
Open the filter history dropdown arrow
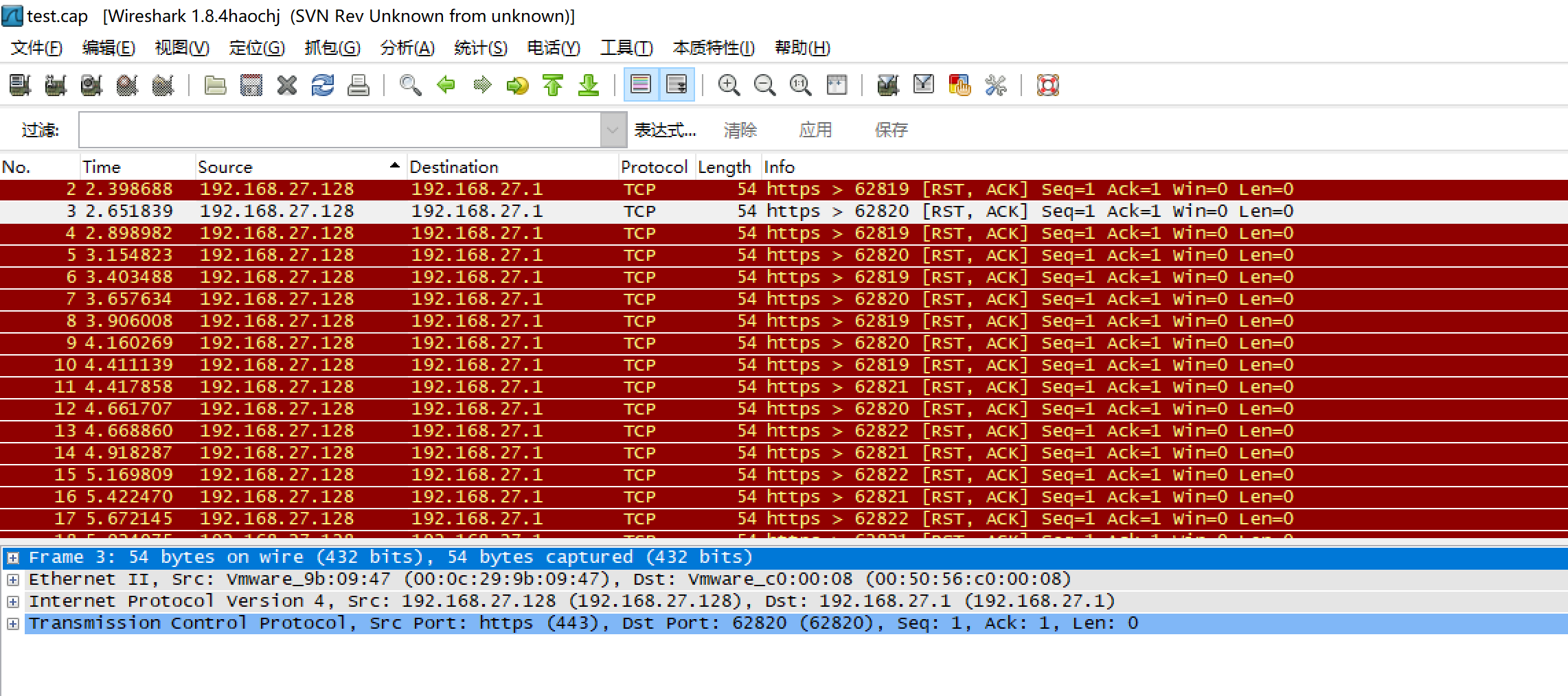click(x=611, y=129)
